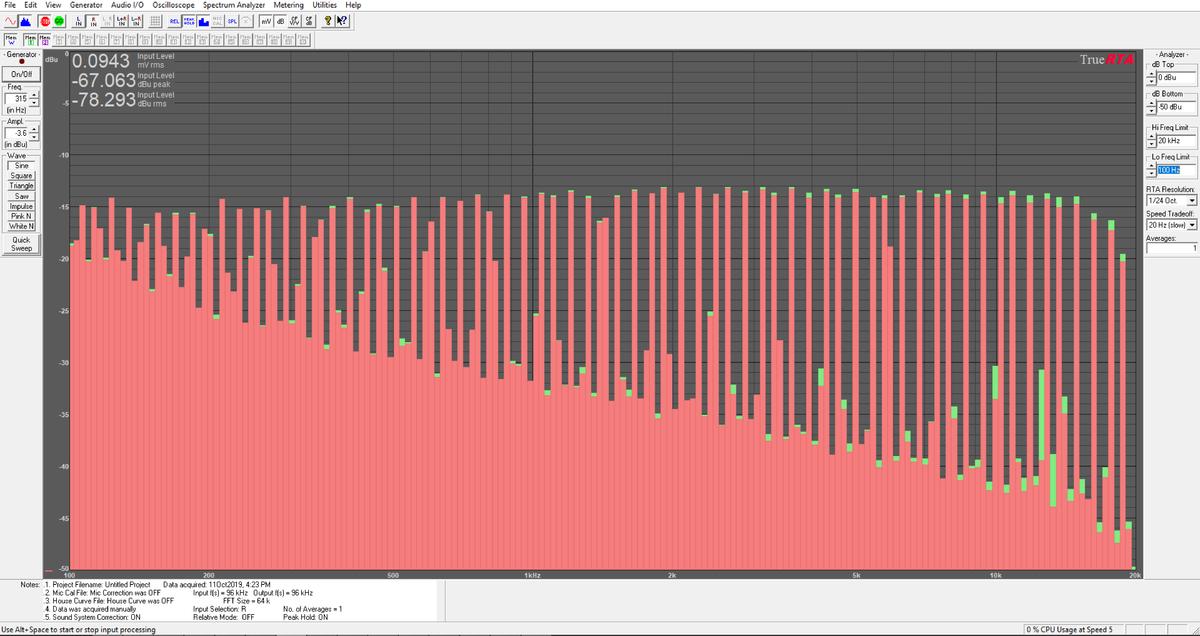1200x636 pixels.
Task: Select the oscilloscope sine-wave toolbar icon
Action: click(x=10, y=21)
